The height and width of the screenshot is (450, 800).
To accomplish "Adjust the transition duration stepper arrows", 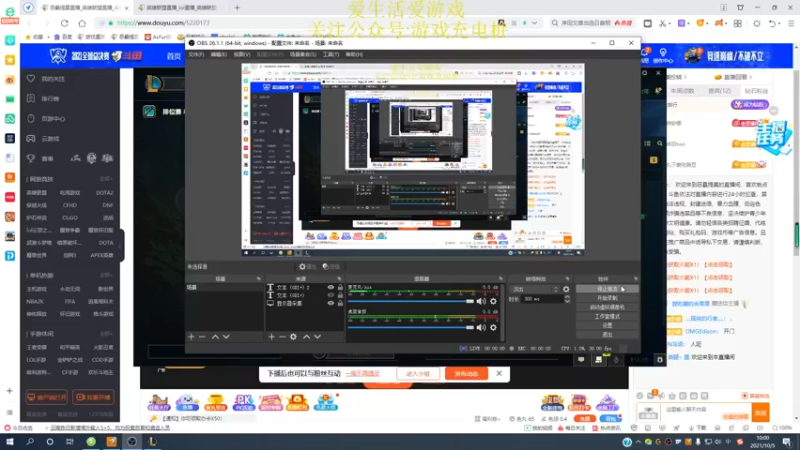I will click(567, 299).
